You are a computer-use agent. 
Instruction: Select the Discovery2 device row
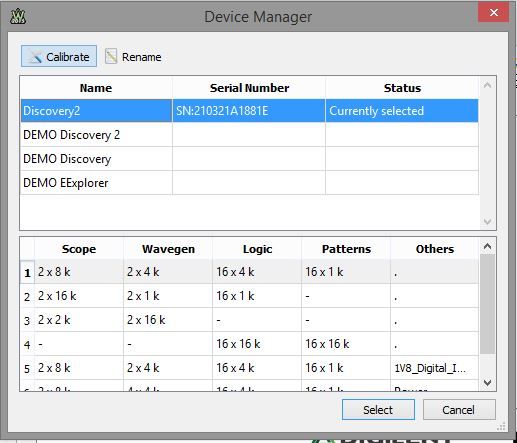click(x=249, y=111)
